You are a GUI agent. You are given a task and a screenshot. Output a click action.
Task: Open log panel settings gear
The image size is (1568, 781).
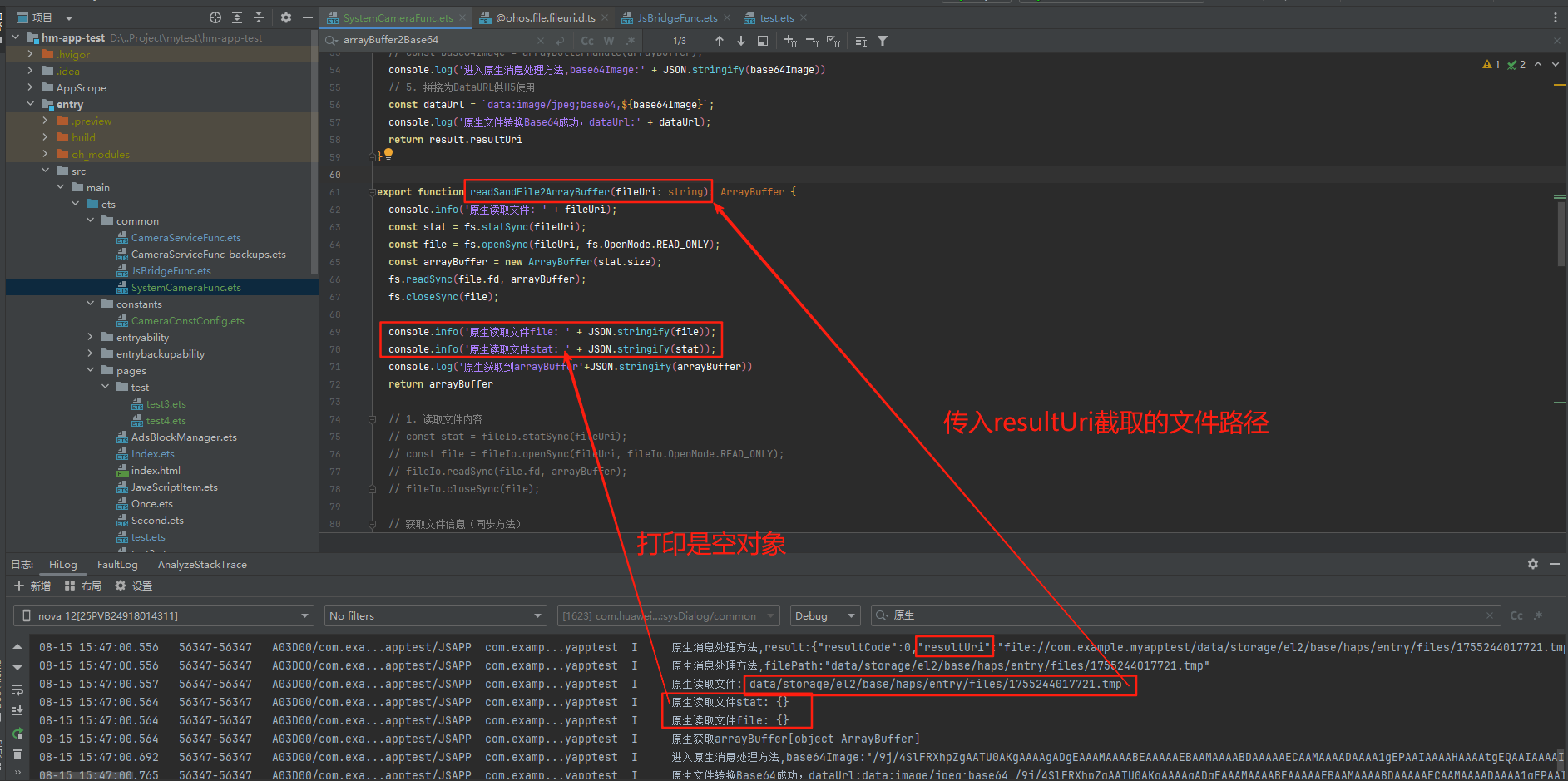(1533, 564)
